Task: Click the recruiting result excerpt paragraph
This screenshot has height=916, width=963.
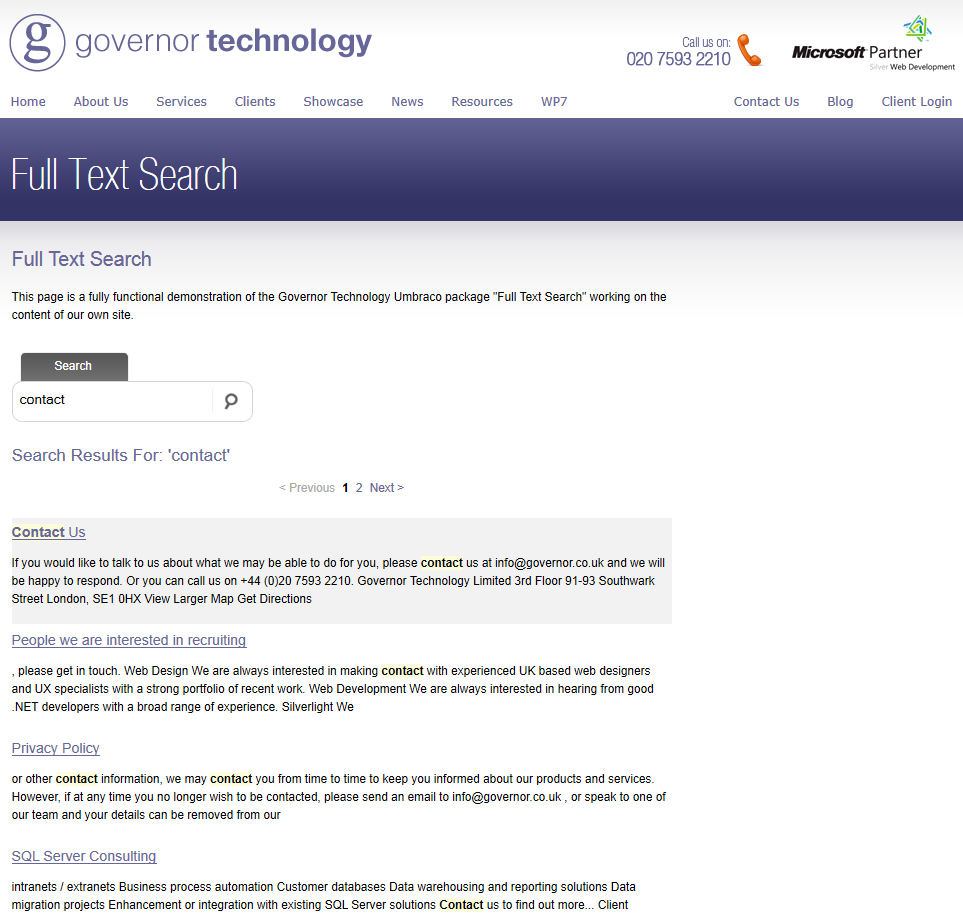Action: [x=332, y=689]
